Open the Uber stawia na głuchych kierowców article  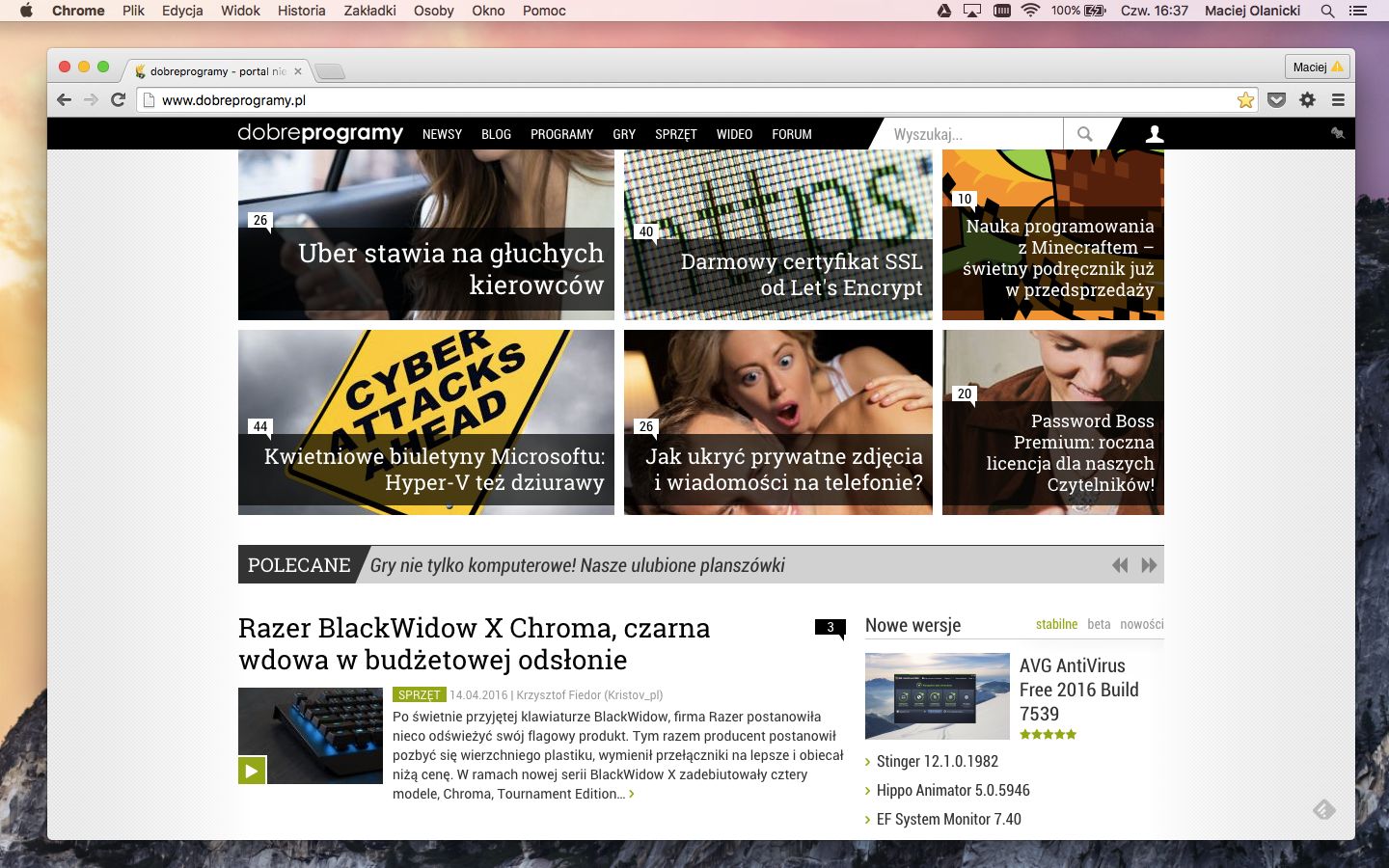point(426,235)
